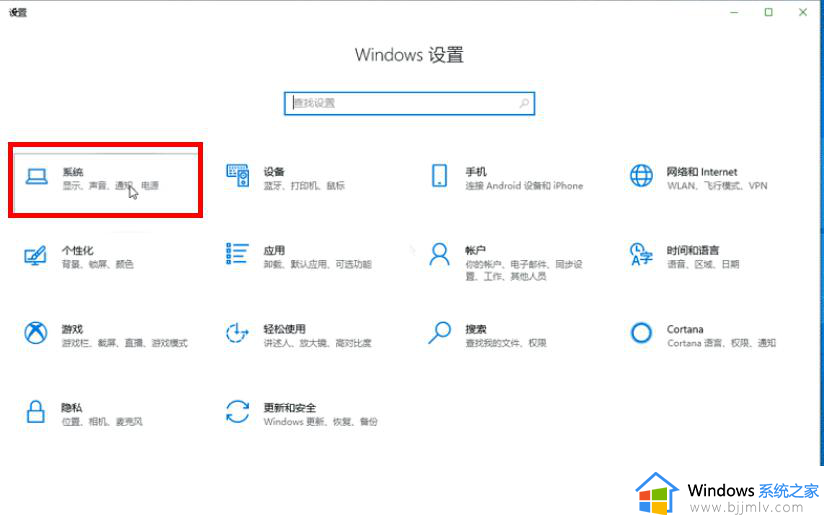Open the Cortana circle icon
Viewport: 824px width, 521px height.
pyautogui.click(x=641, y=333)
